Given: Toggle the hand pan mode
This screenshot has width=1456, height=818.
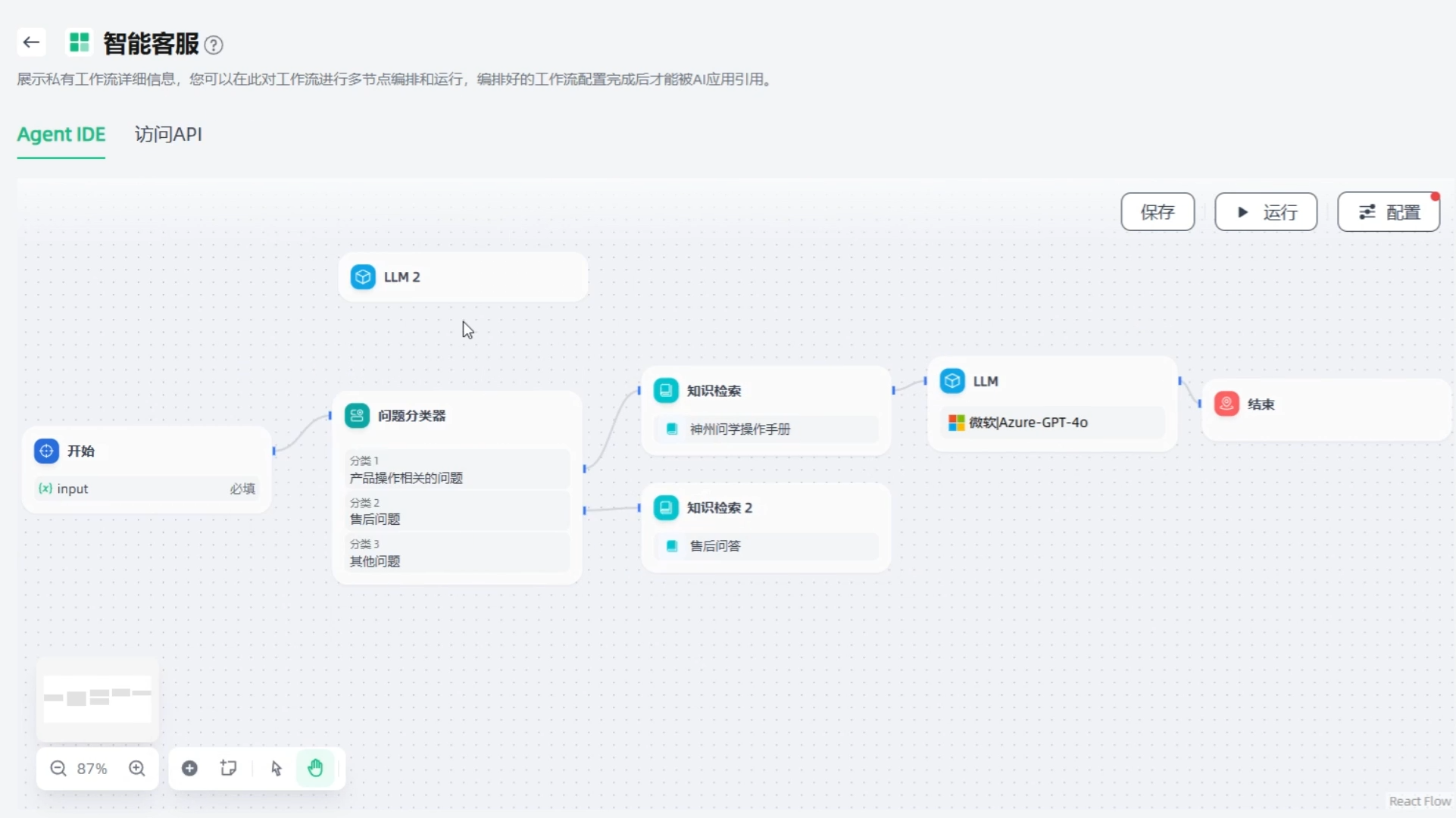Looking at the screenshot, I should click(x=315, y=769).
